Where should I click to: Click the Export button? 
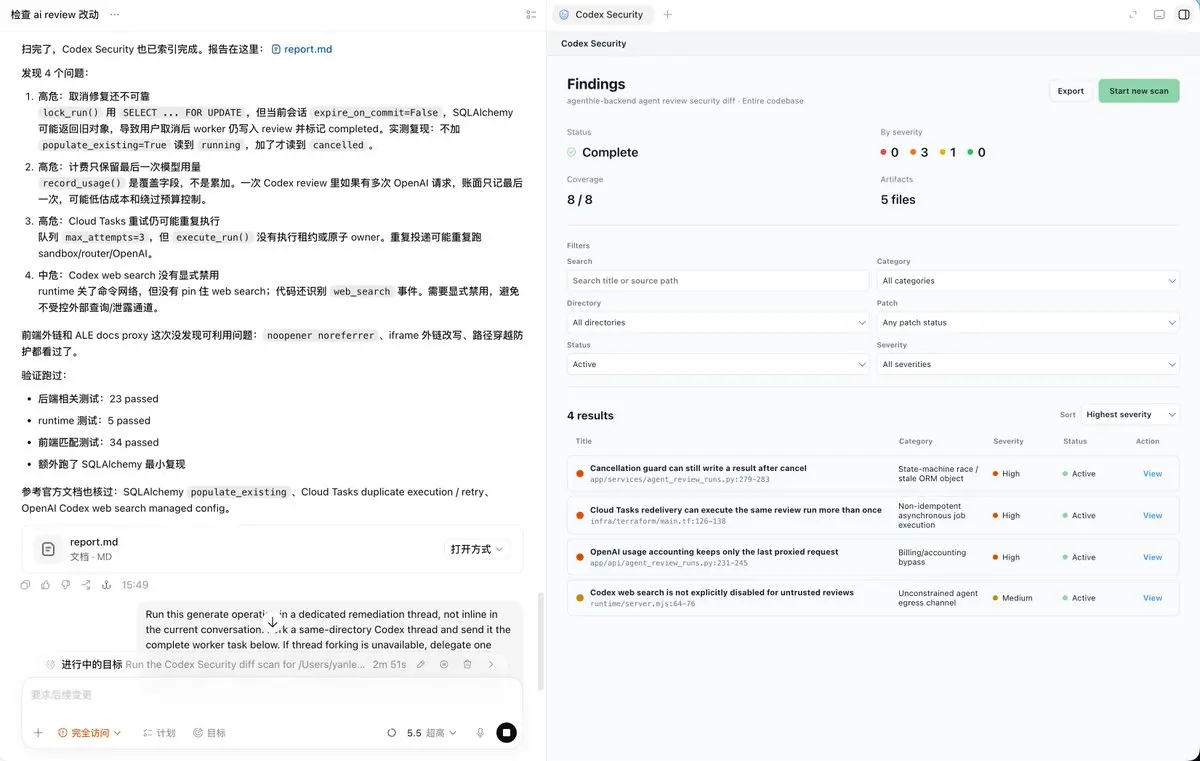(1071, 91)
